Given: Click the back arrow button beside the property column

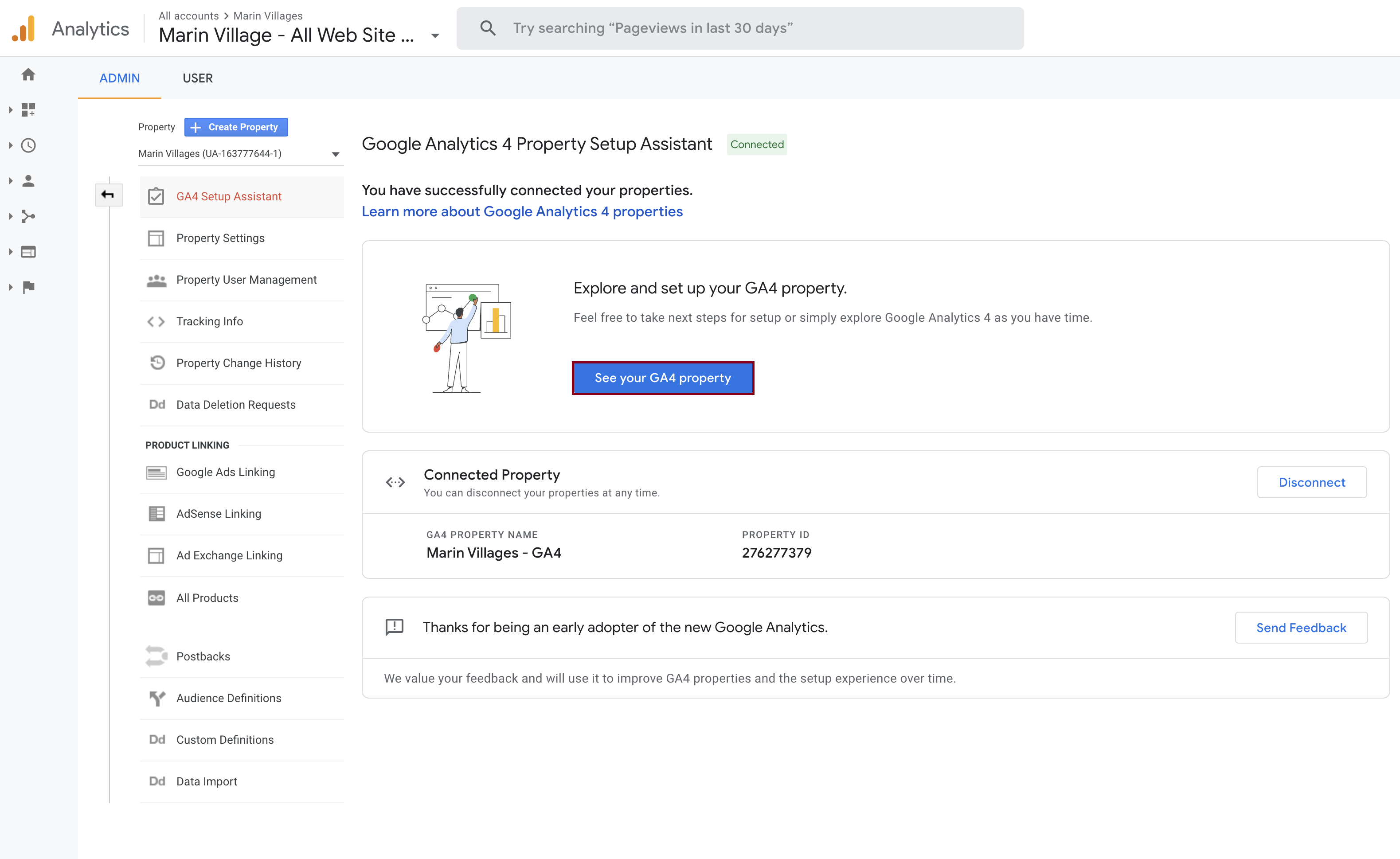Looking at the screenshot, I should [x=108, y=195].
